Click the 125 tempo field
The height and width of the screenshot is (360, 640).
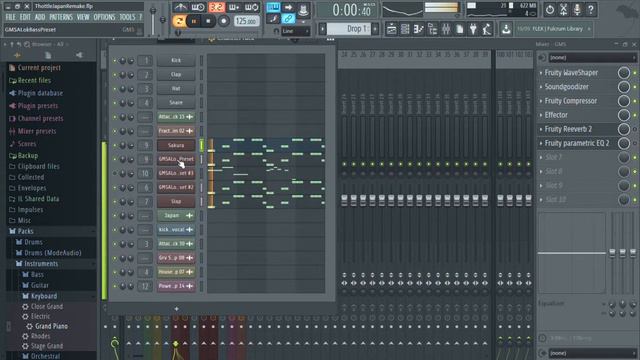[247, 21]
